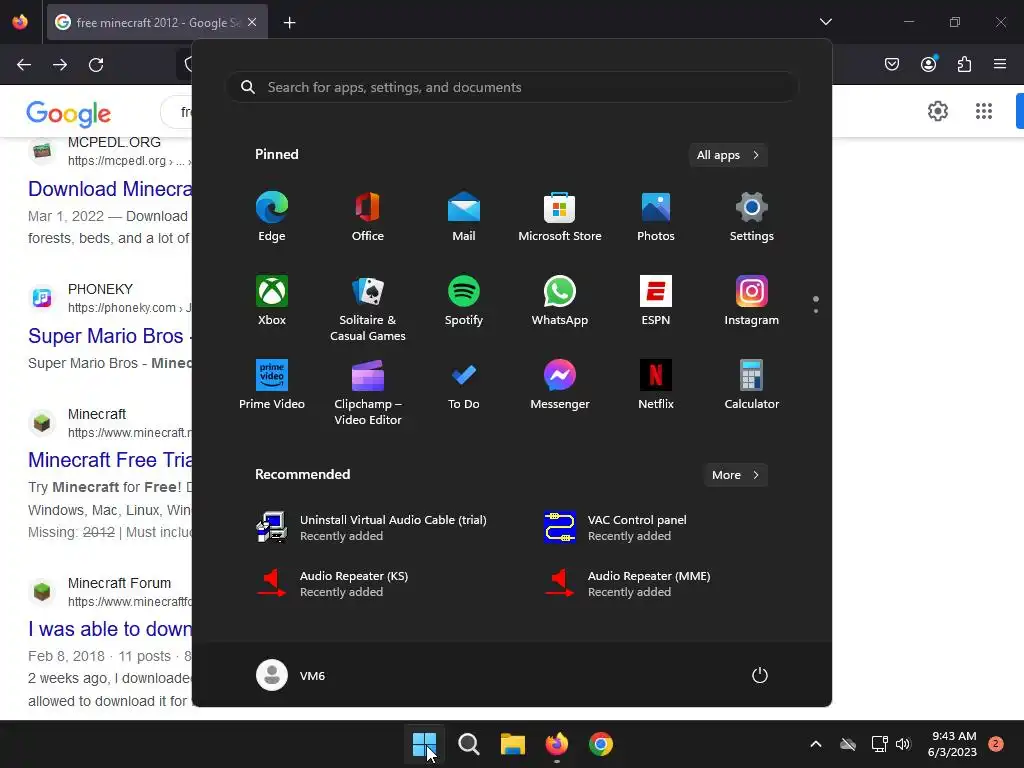
Task: Select the free minecraft 2012 tab
Action: tap(157, 22)
